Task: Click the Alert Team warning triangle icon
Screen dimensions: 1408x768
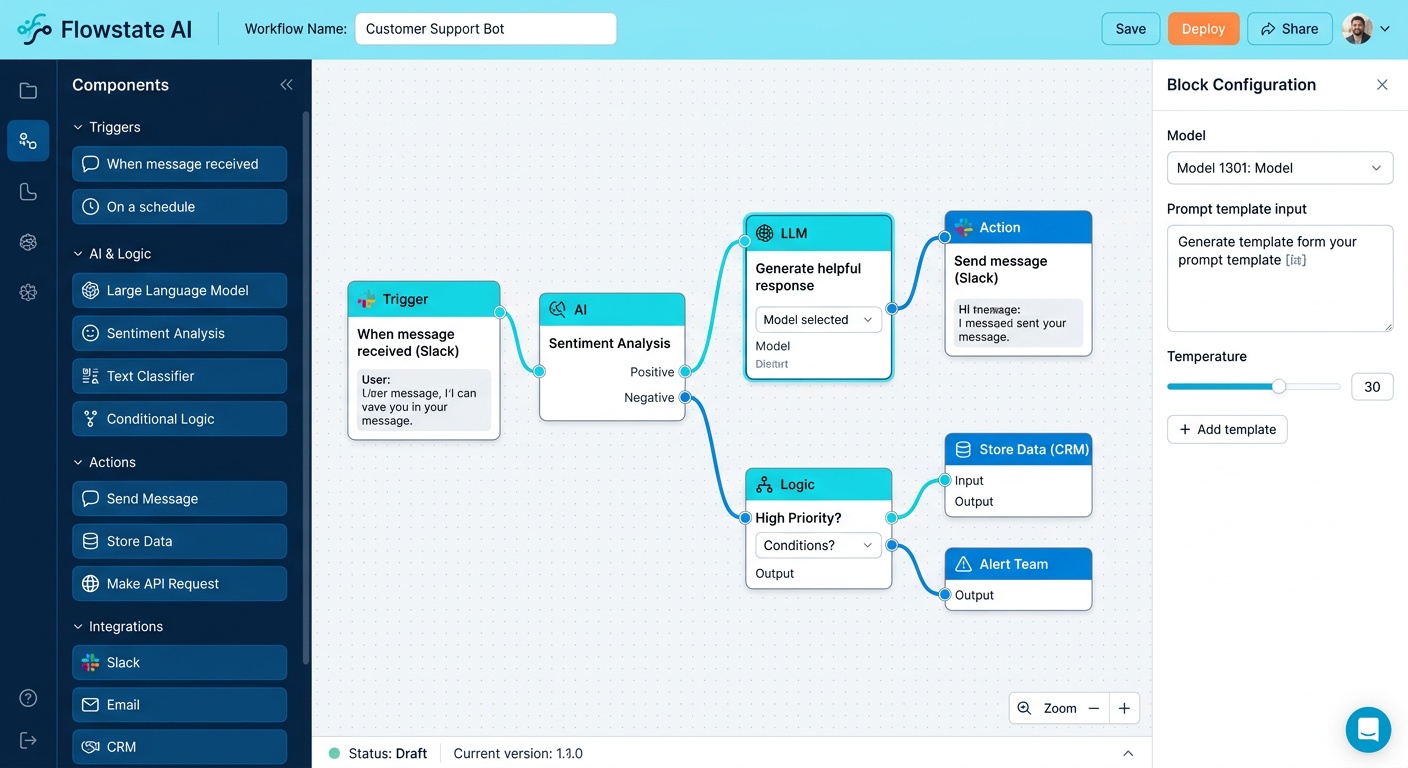Action: tap(963, 564)
